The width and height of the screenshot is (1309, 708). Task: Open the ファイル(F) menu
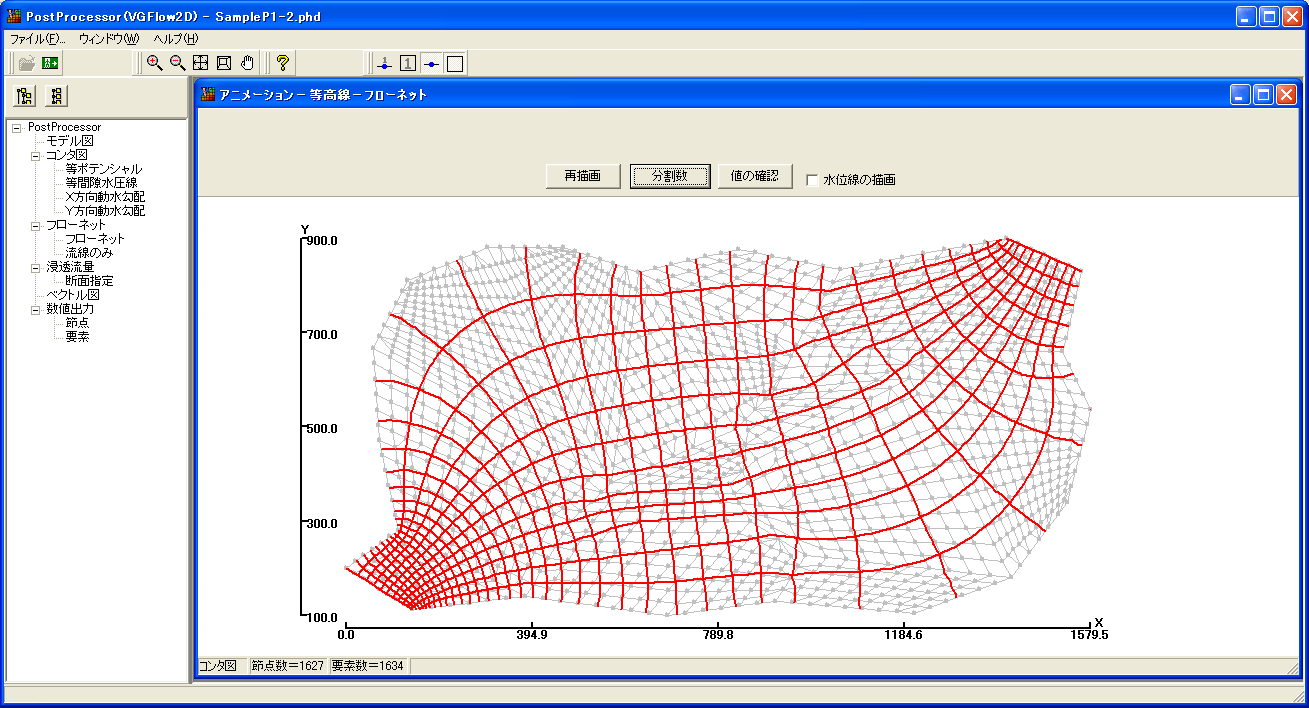37,39
